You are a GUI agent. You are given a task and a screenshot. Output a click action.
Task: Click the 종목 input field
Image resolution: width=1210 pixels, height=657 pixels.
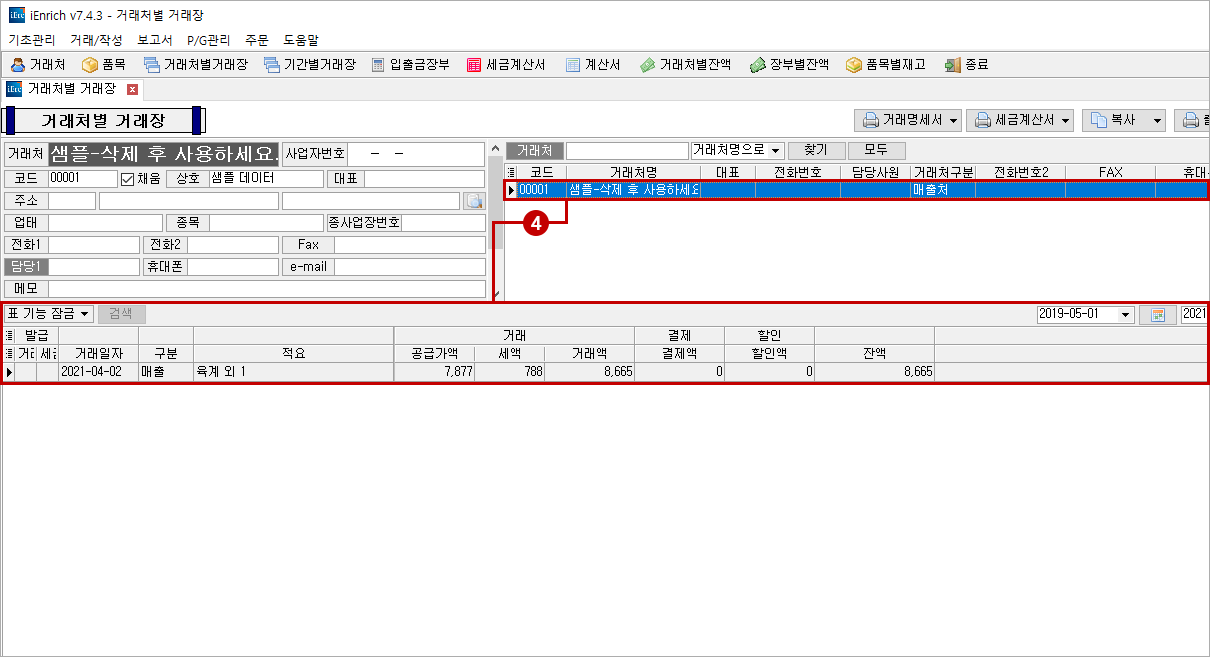point(266,223)
